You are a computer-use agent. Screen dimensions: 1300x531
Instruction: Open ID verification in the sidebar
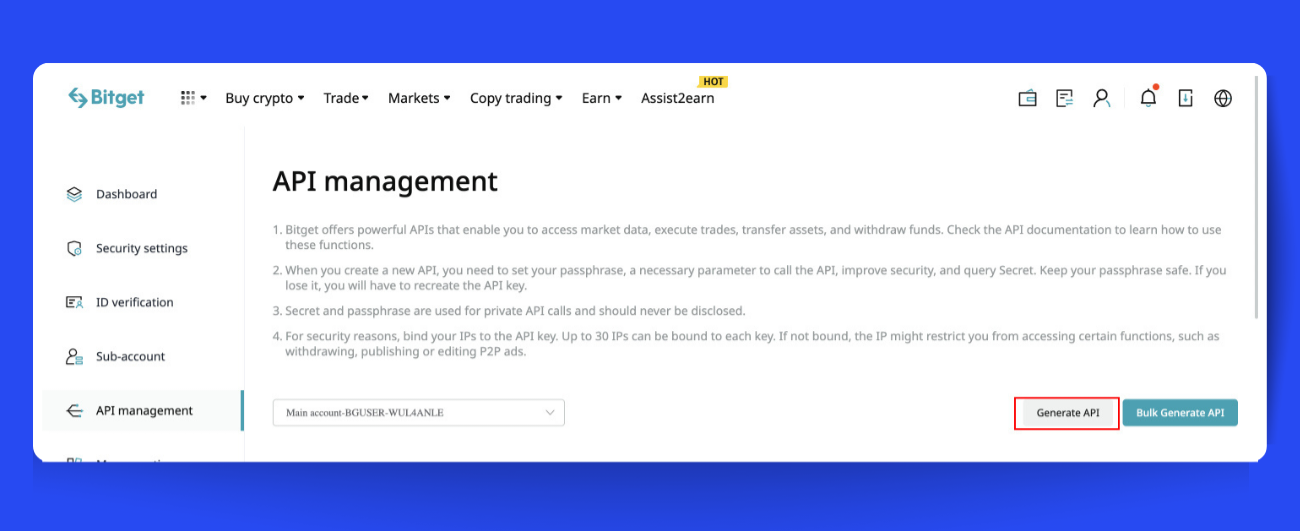(x=135, y=302)
